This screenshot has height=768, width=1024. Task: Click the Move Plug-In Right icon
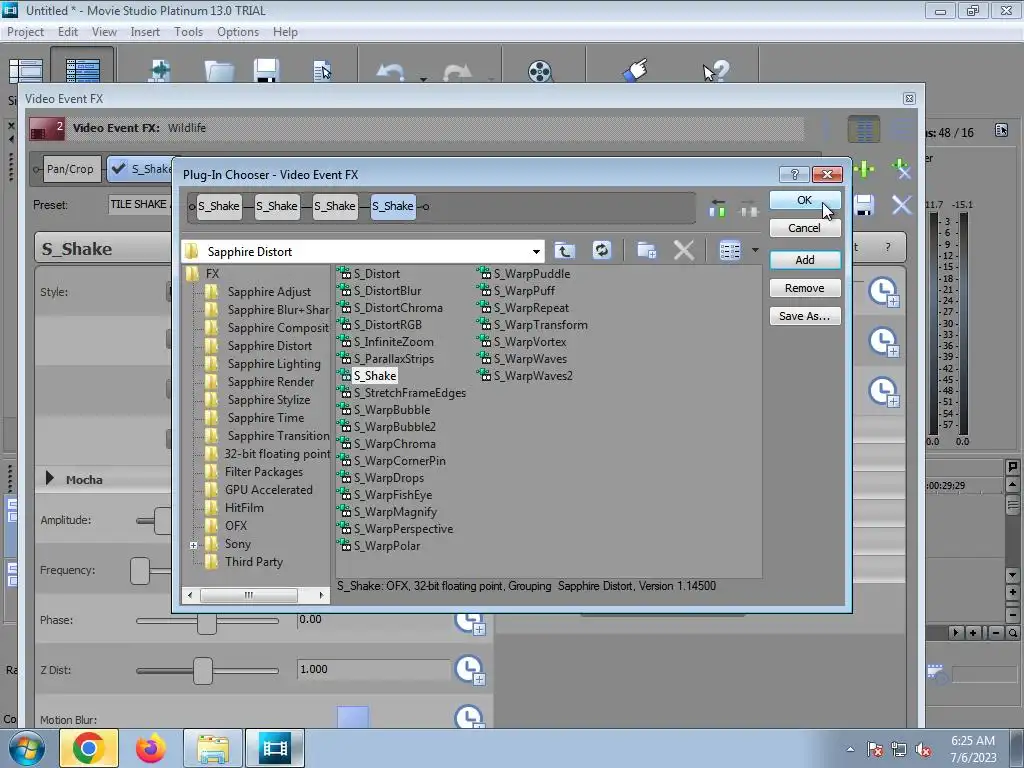tap(748, 208)
